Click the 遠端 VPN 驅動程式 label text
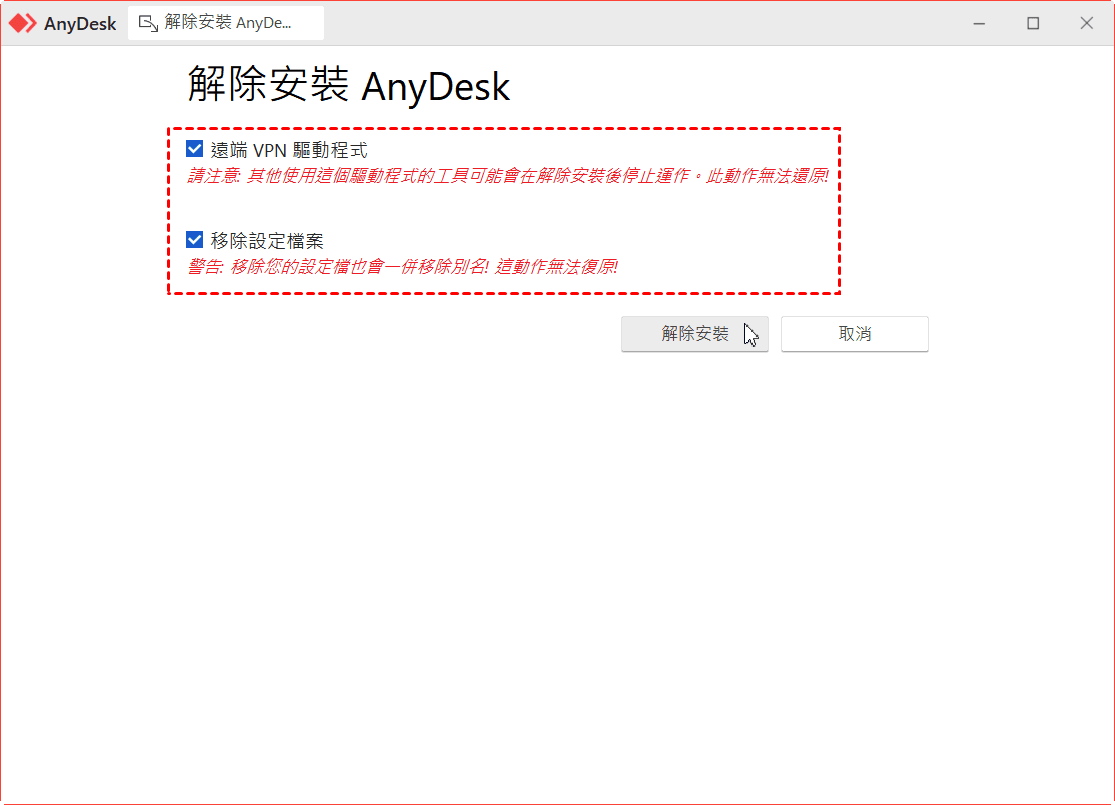Viewport: 1115px width, 805px height. click(x=289, y=150)
